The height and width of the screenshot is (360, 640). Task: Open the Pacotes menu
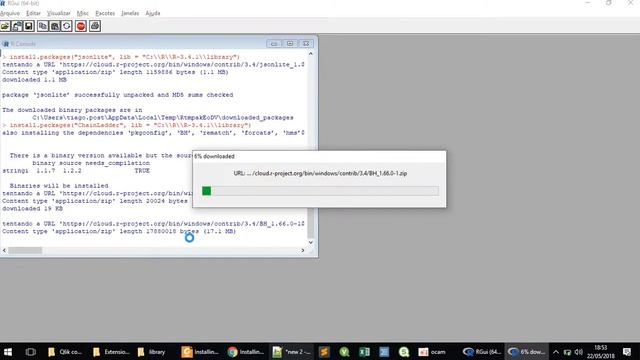click(105, 13)
